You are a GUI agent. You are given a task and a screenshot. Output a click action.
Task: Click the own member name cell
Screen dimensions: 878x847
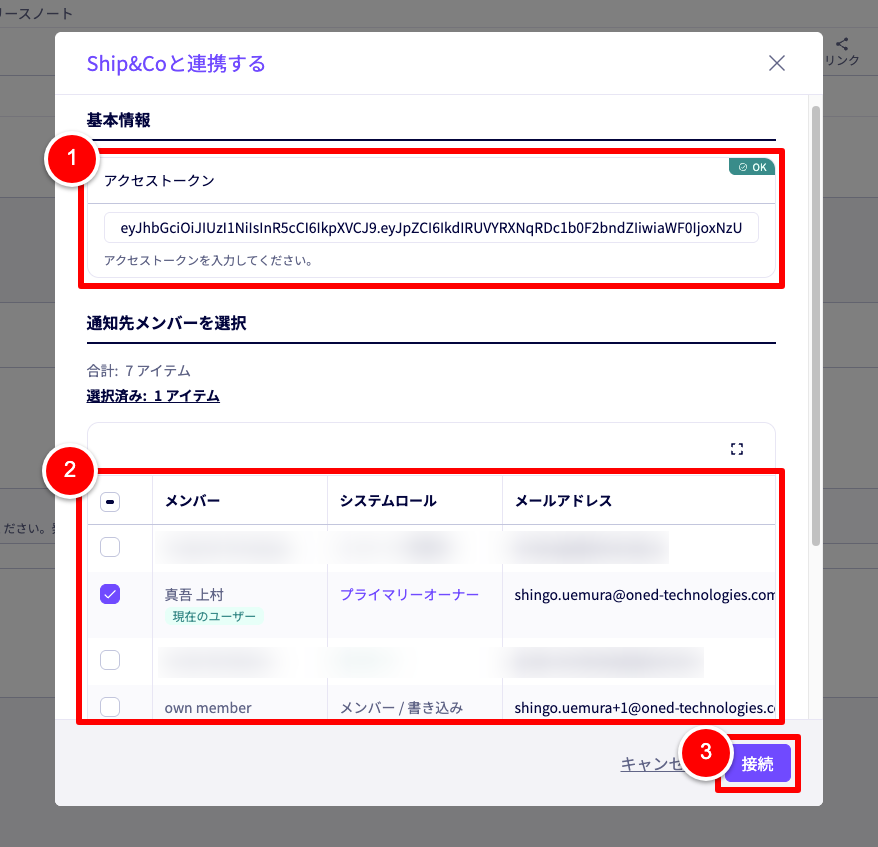[208, 708]
